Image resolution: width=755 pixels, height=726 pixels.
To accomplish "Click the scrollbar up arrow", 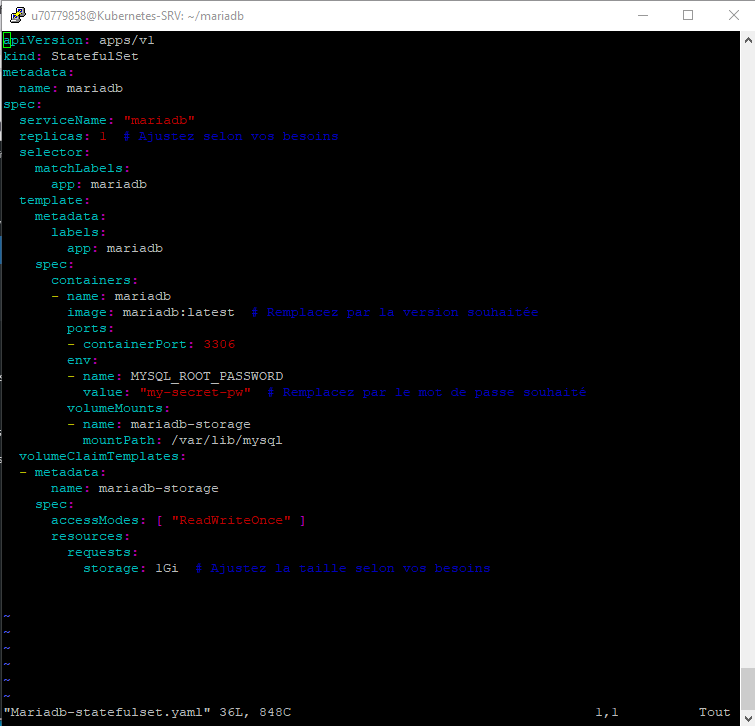I will 746,39.
